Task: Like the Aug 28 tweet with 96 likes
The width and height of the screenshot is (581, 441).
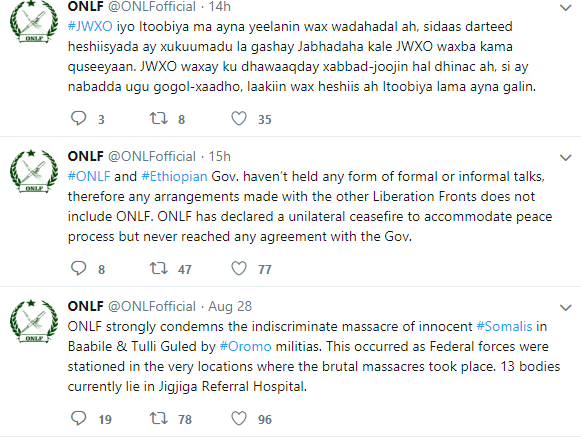Action: pyautogui.click(x=239, y=418)
